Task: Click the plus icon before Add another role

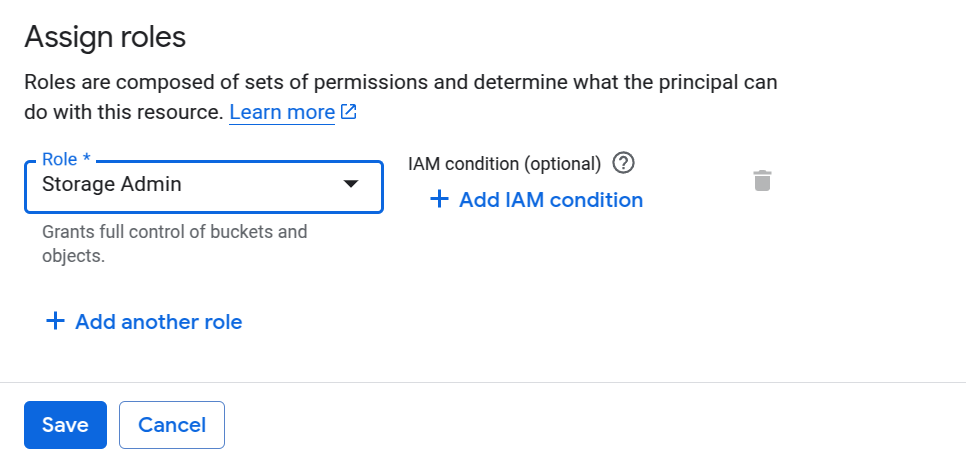Action: click(x=55, y=321)
